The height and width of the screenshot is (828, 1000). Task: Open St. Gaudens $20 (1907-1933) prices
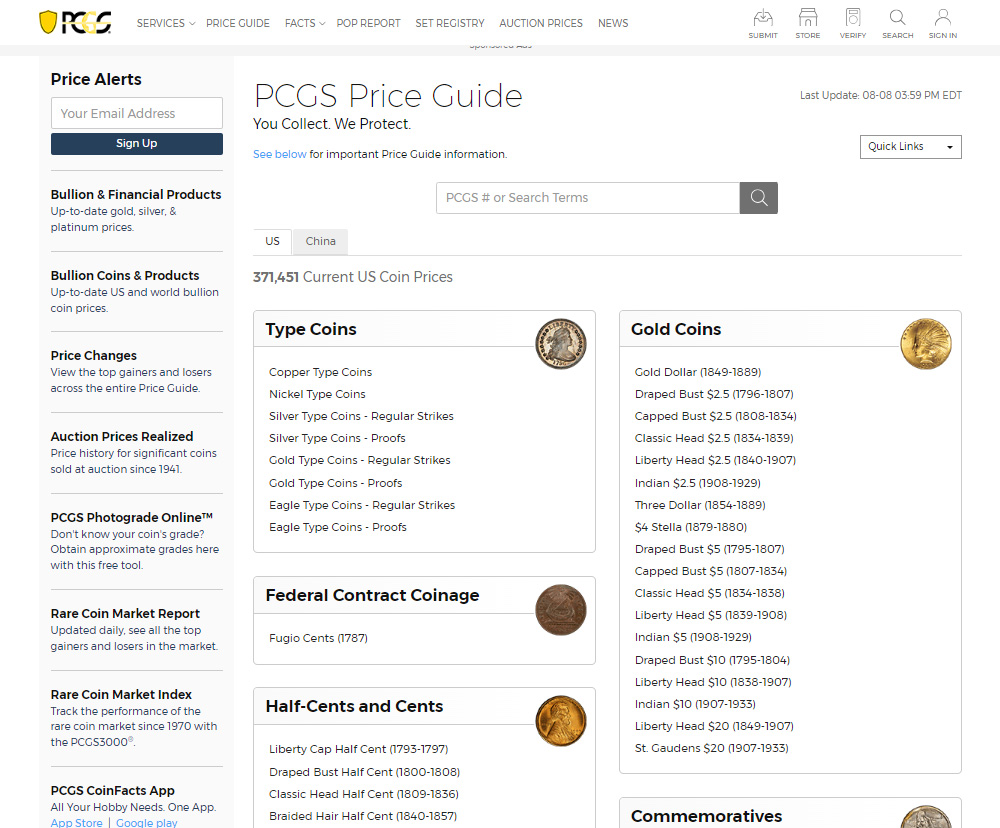click(x=711, y=748)
